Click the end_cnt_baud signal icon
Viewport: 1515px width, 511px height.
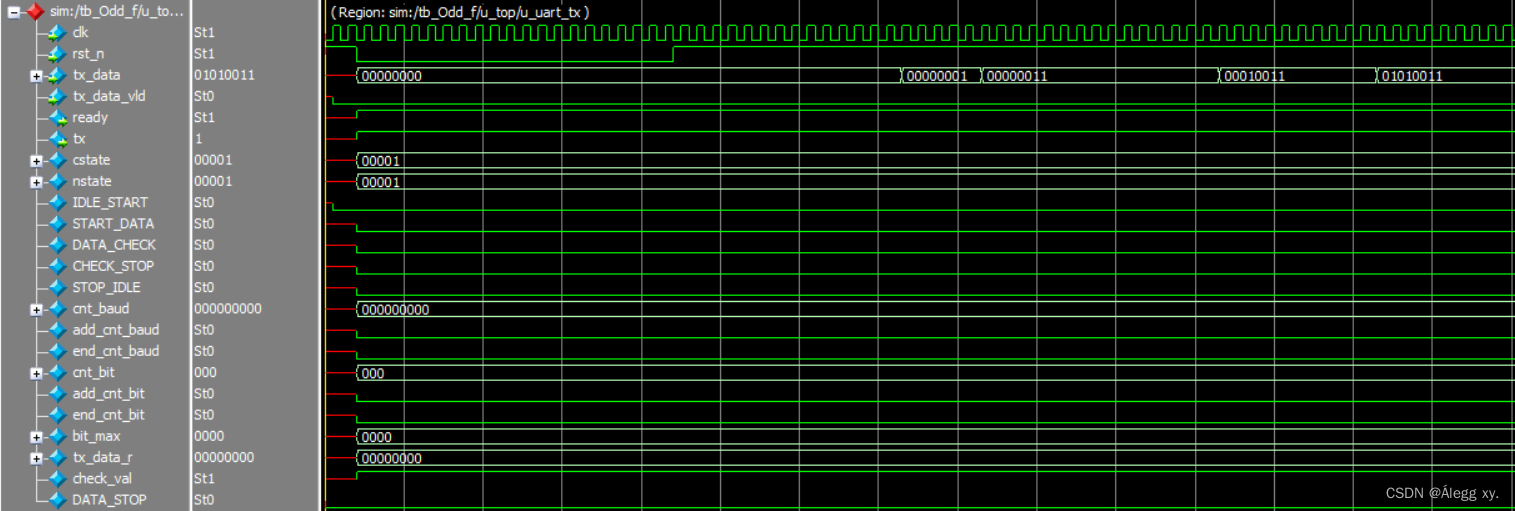tap(57, 351)
